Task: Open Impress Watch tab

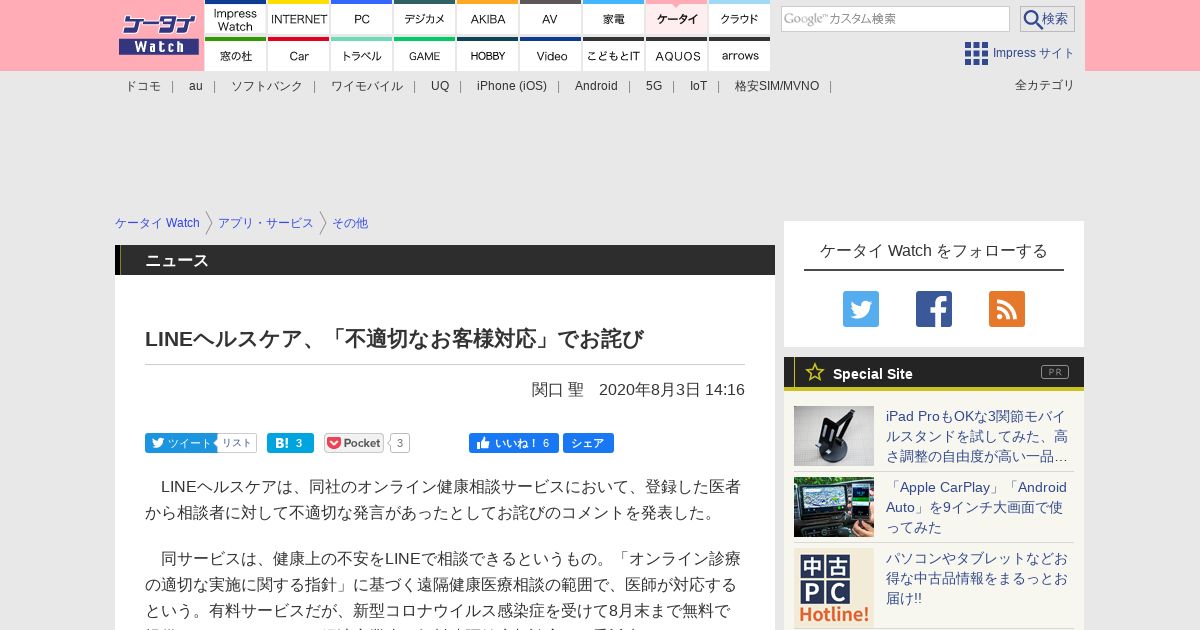Action: click(236, 18)
